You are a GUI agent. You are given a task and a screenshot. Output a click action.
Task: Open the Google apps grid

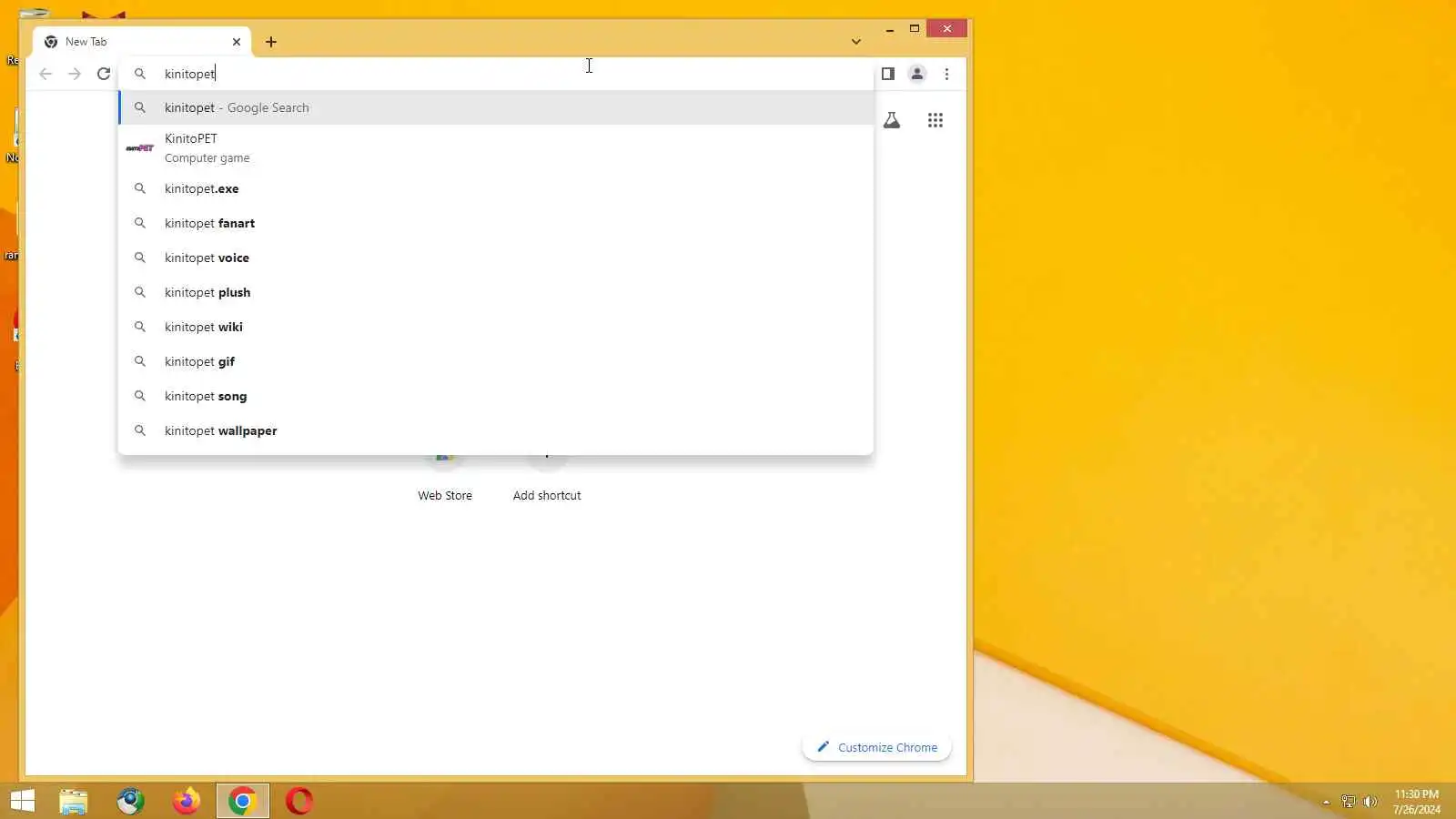935,120
